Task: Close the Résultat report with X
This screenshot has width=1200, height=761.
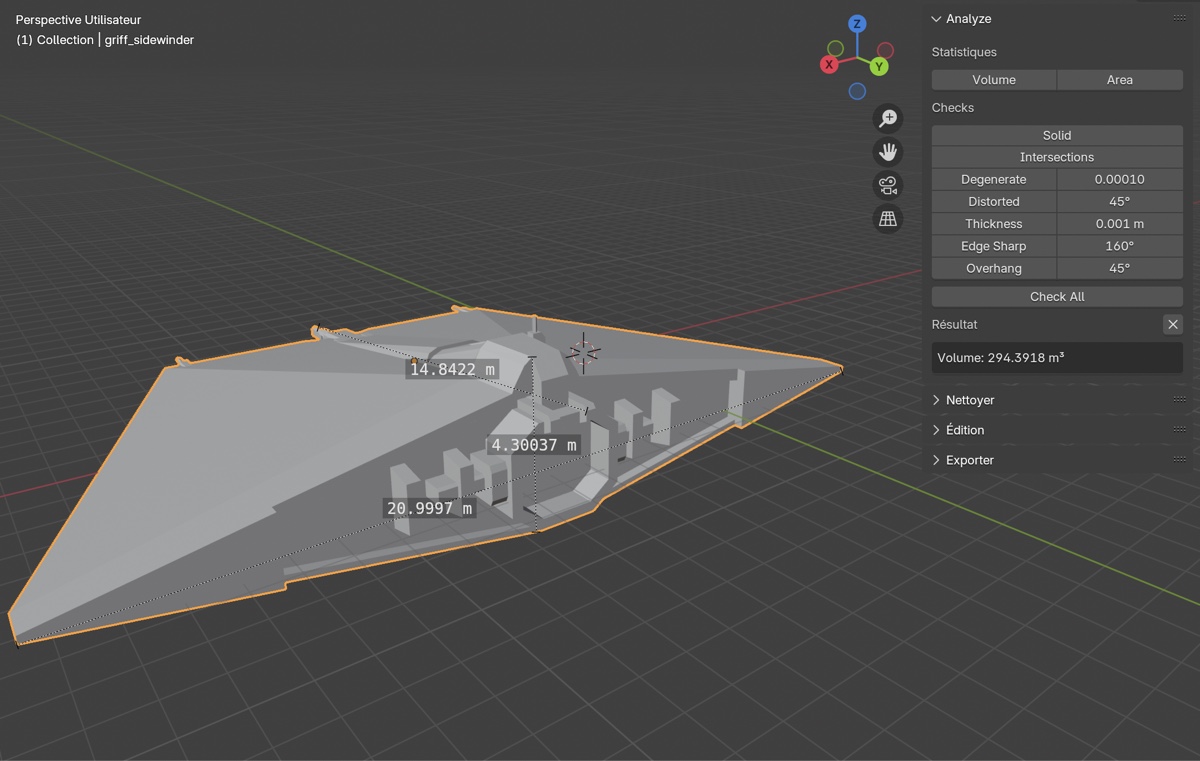Action: point(1173,324)
